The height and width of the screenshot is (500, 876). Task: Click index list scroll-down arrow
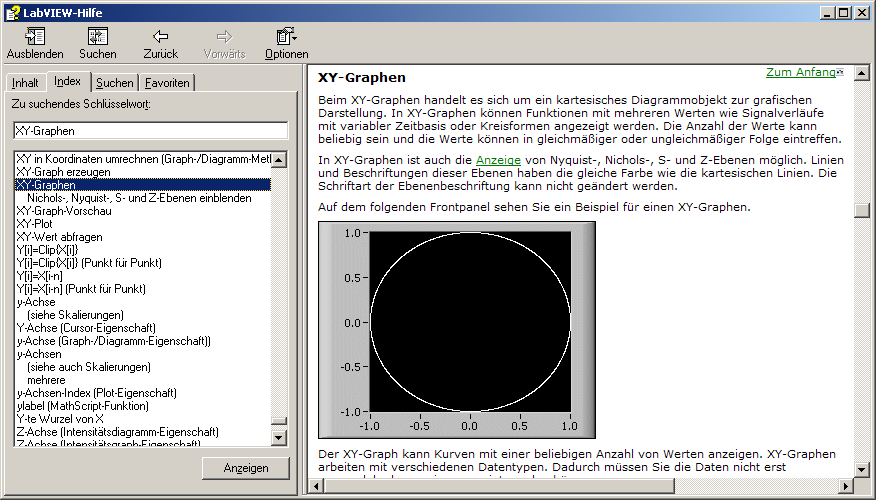(x=279, y=437)
